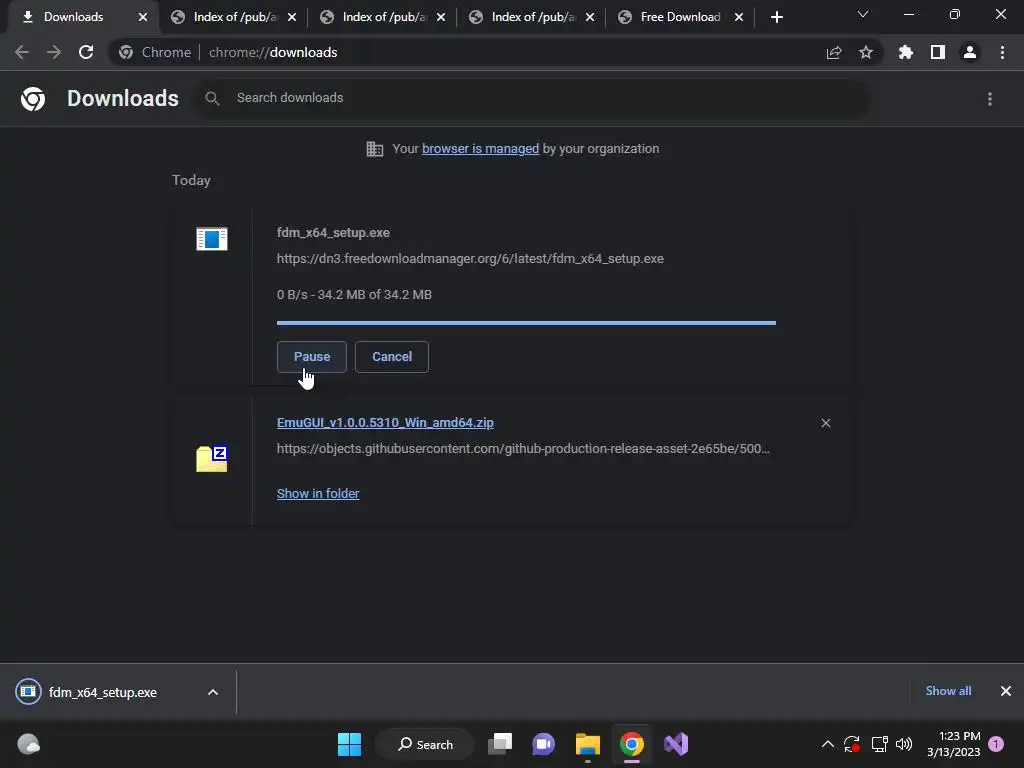The height and width of the screenshot is (768, 1024).
Task: Close the Downloads tab
Action: pos(143,17)
